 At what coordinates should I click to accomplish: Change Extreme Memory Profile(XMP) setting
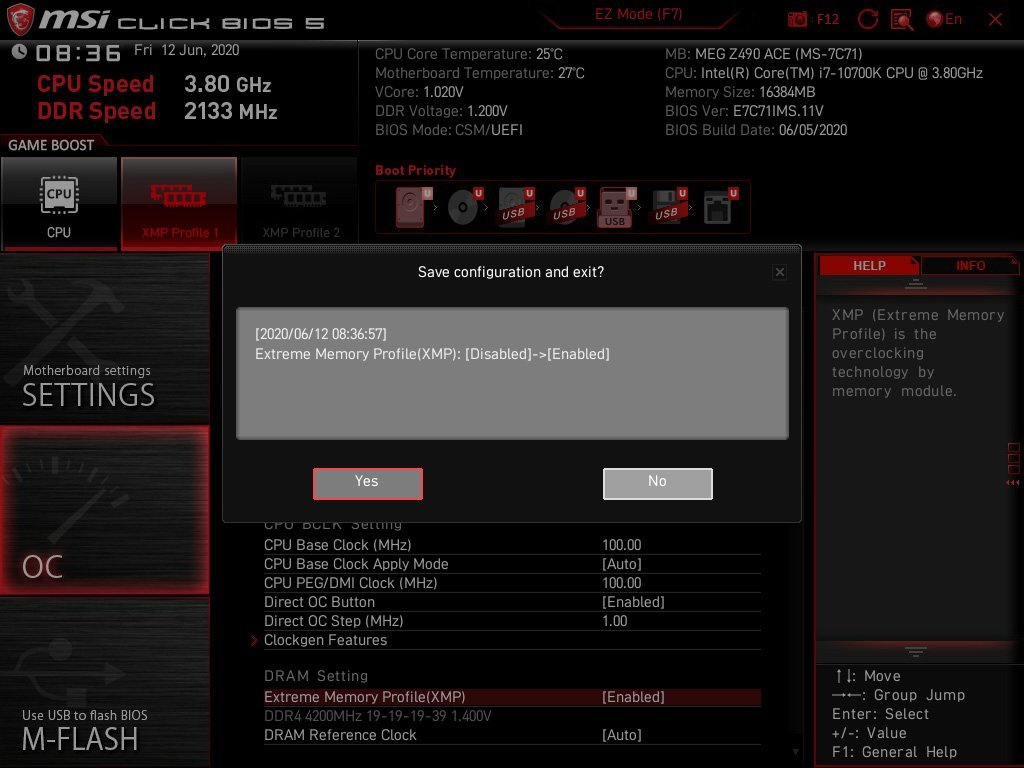click(512, 697)
